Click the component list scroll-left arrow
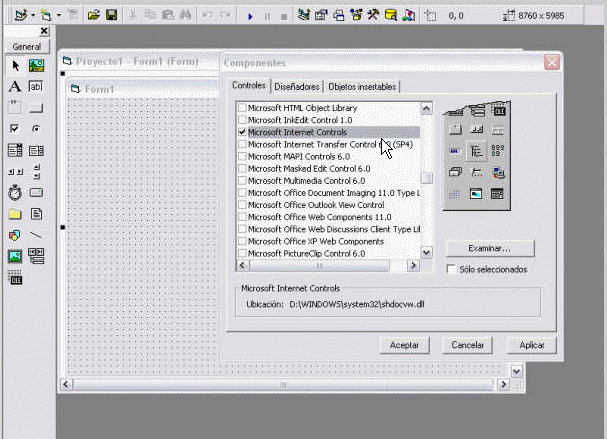Viewport: 607px width, 439px height. (242, 265)
